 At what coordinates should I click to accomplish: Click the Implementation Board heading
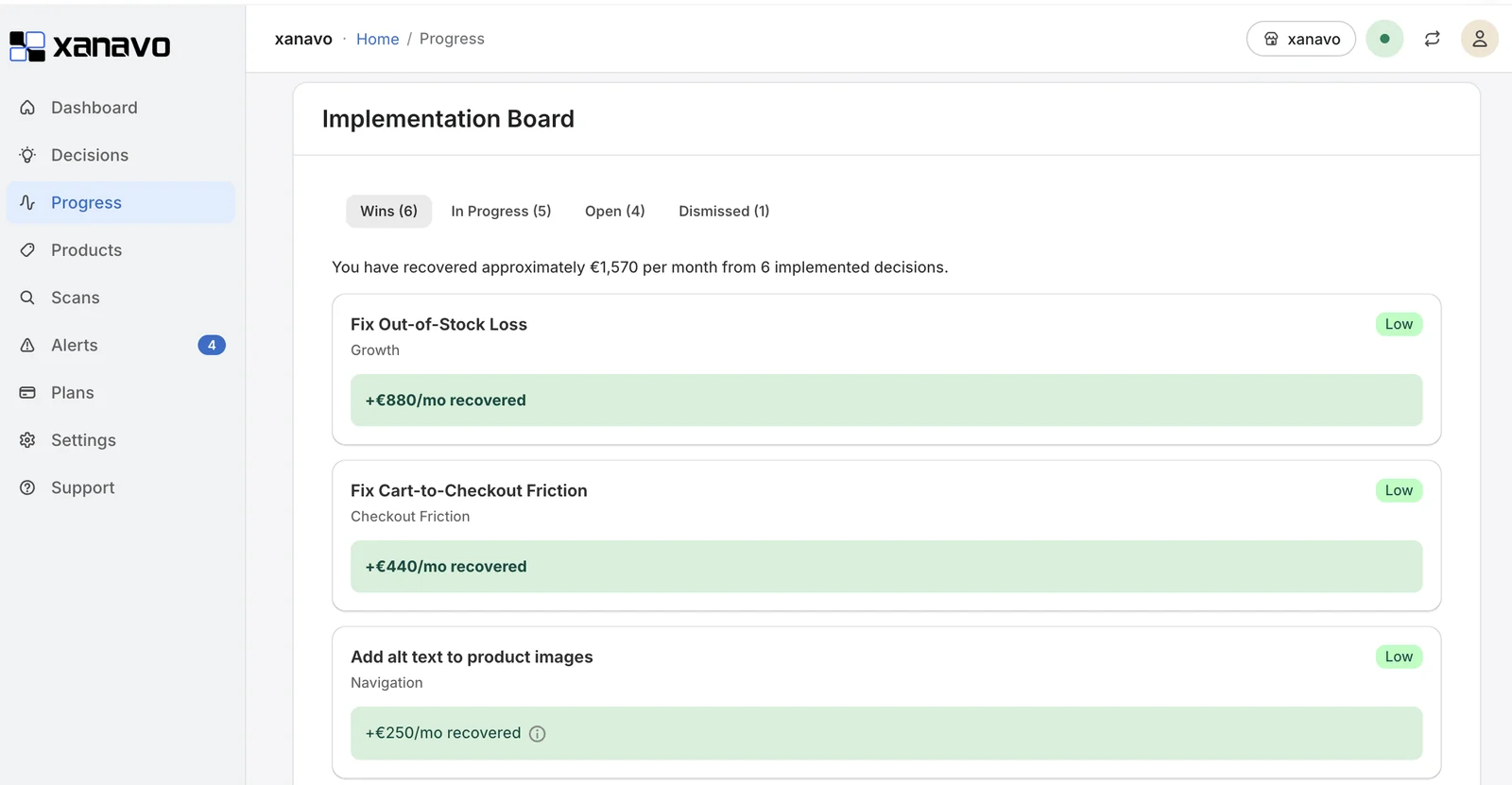[448, 119]
